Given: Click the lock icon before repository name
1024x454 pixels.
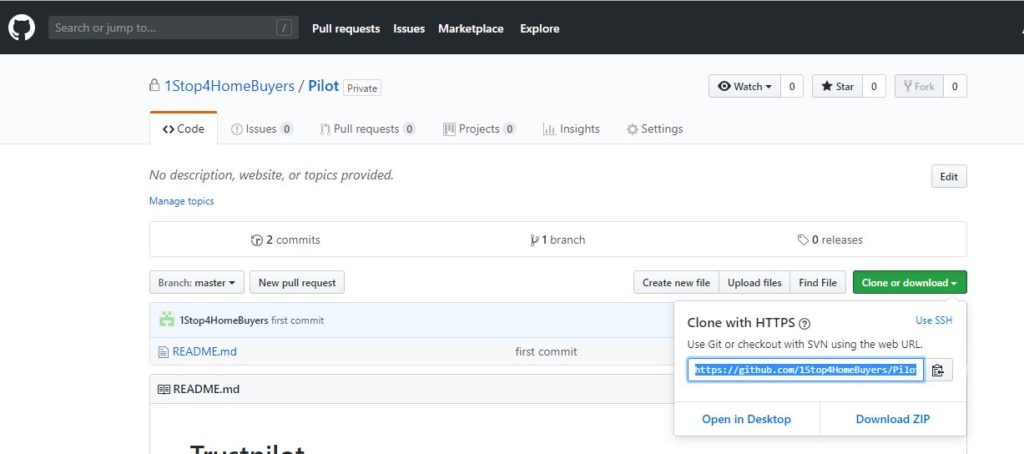Looking at the screenshot, I should 154,86.
